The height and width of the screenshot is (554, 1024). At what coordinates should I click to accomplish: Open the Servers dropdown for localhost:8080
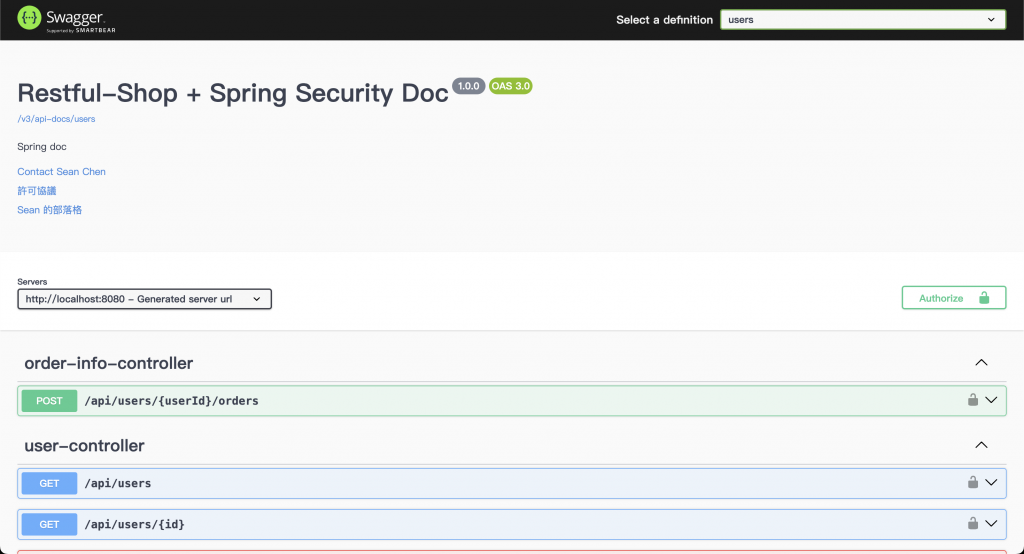(144, 299)
